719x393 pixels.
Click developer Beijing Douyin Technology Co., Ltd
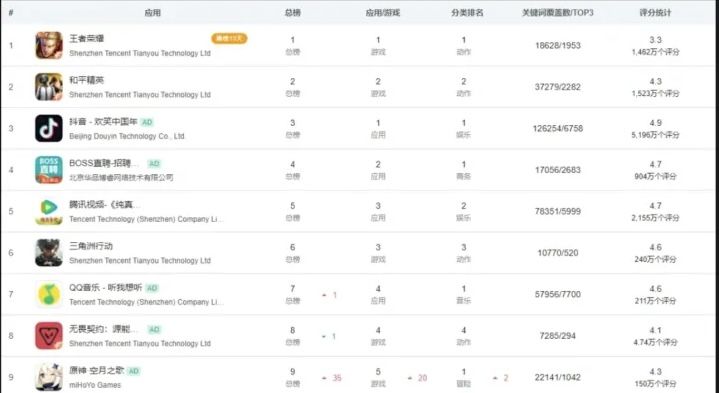pos(127,136)
